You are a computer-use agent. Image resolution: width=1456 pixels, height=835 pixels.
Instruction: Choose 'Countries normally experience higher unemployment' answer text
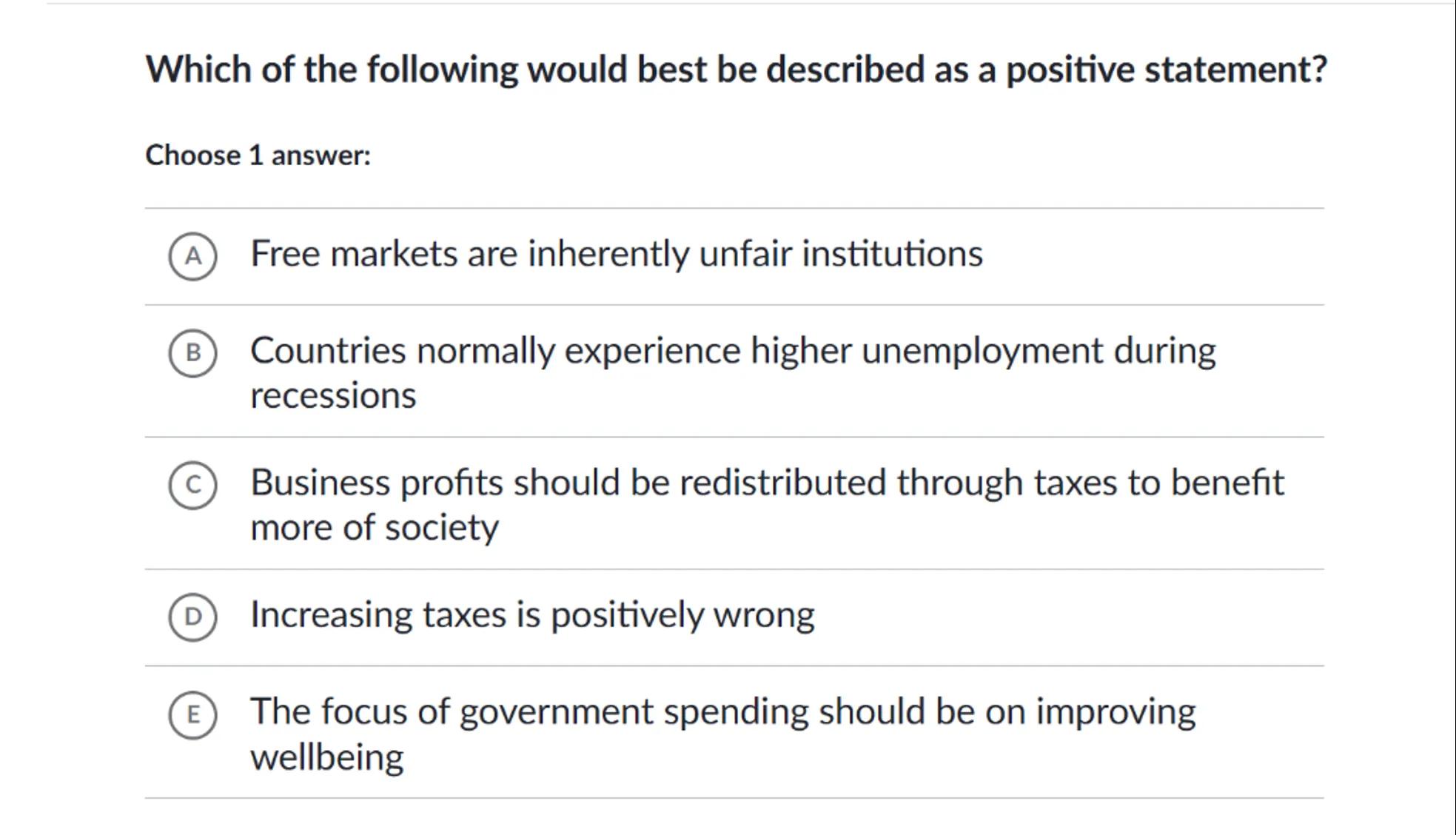(x=732, y=351)
